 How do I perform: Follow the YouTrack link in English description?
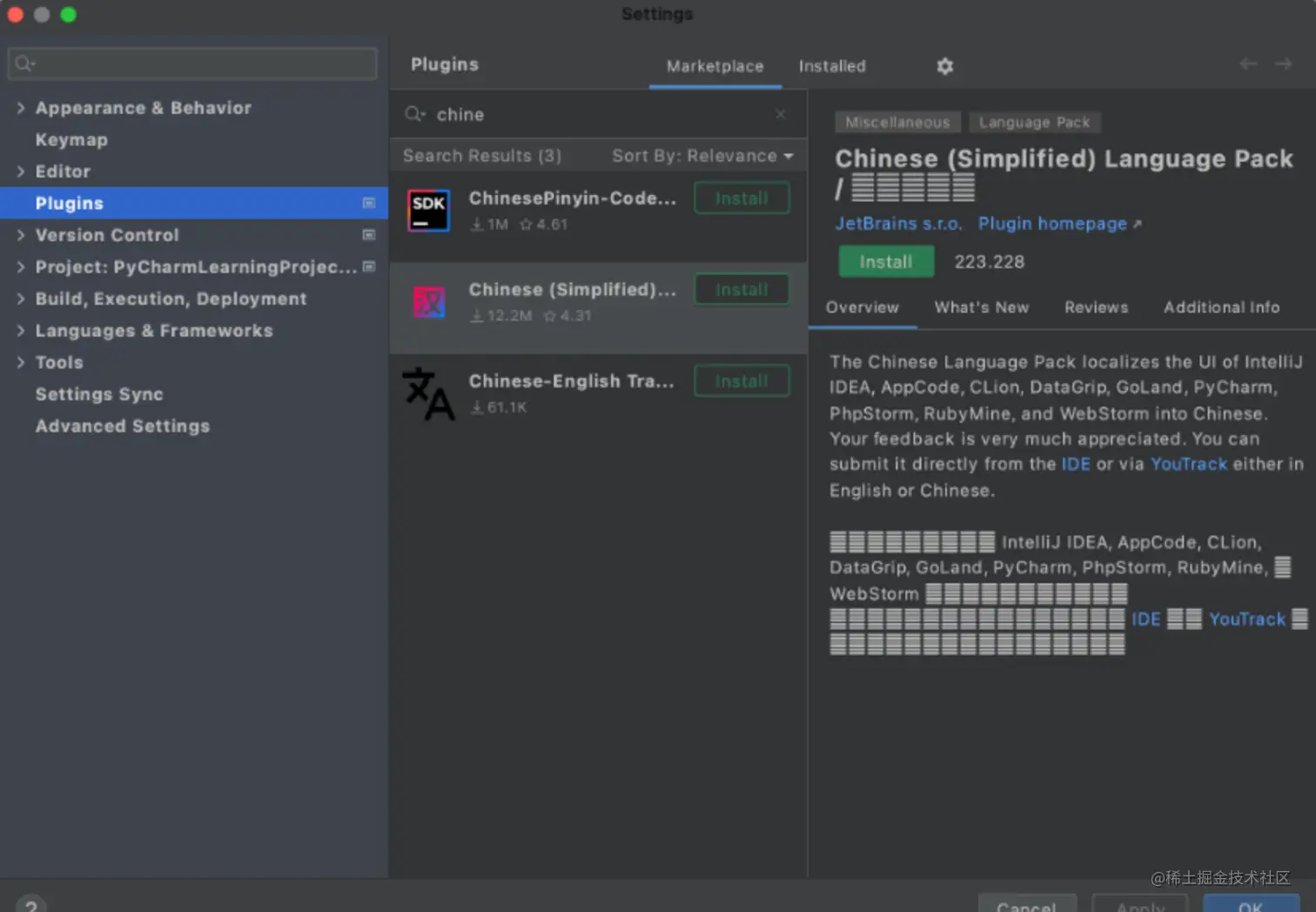coord(1189,464)
